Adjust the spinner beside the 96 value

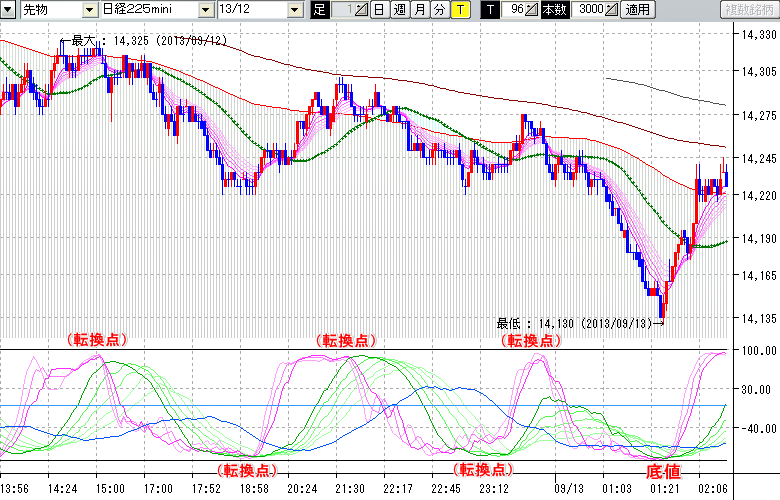(532, 10)
